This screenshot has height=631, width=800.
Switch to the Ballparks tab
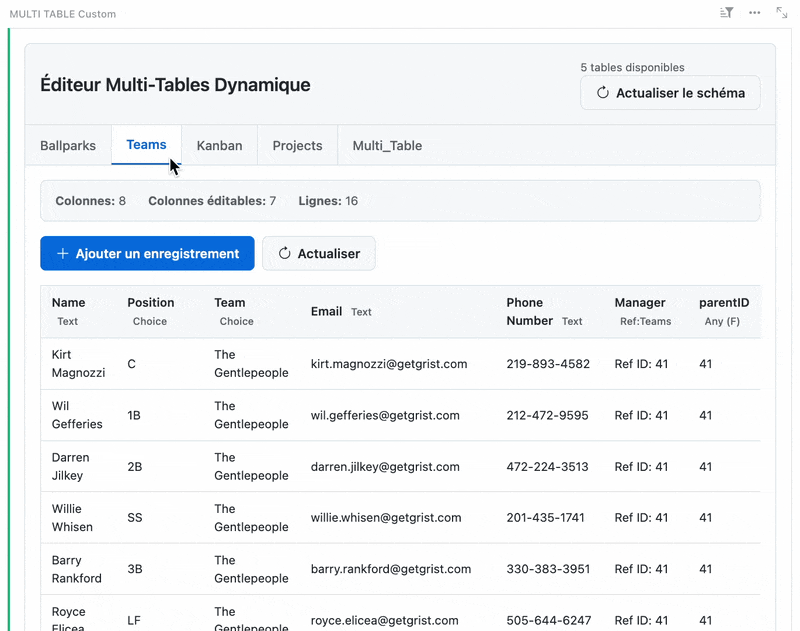pos(68,145)
